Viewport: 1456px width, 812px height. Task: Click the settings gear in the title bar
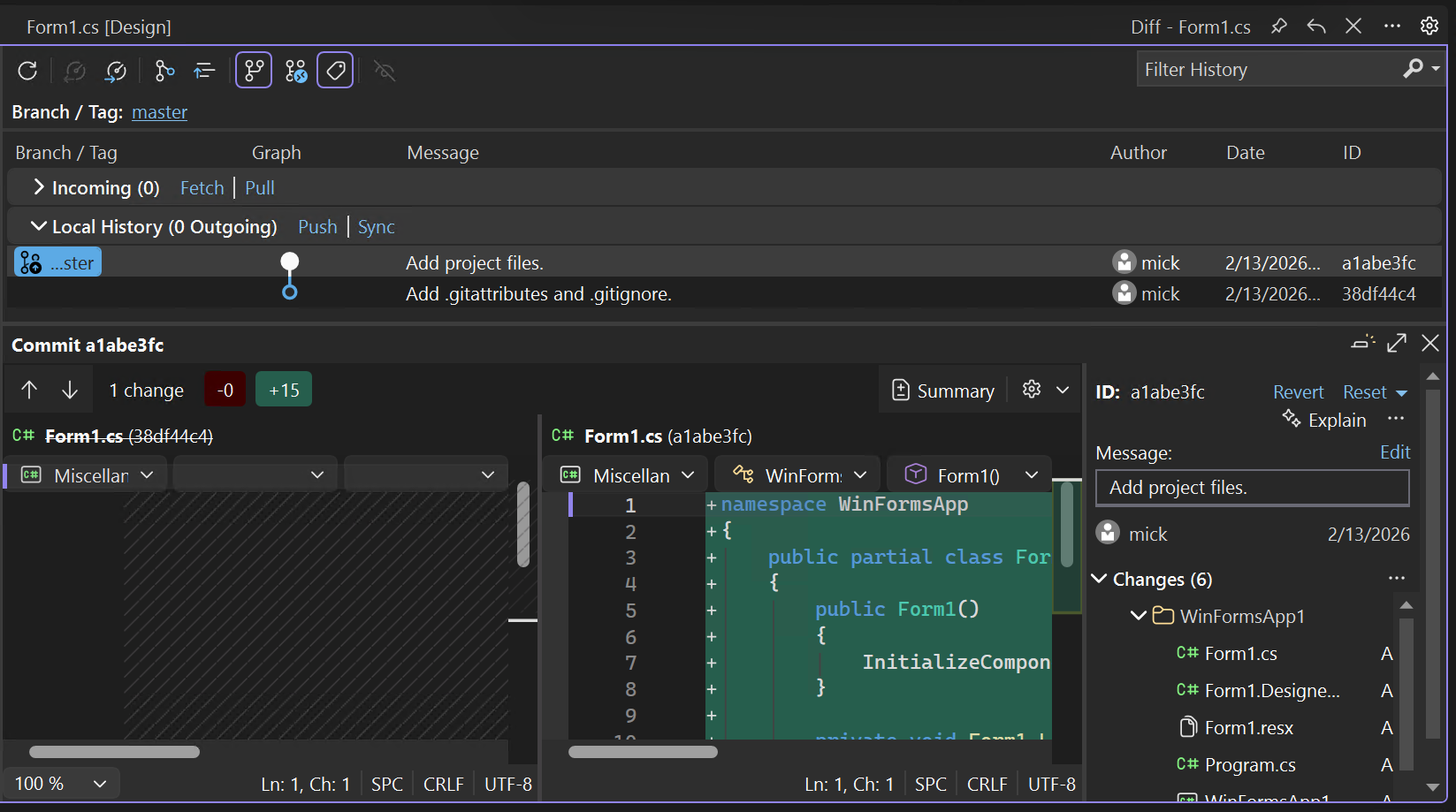[x=1429, y=26]
